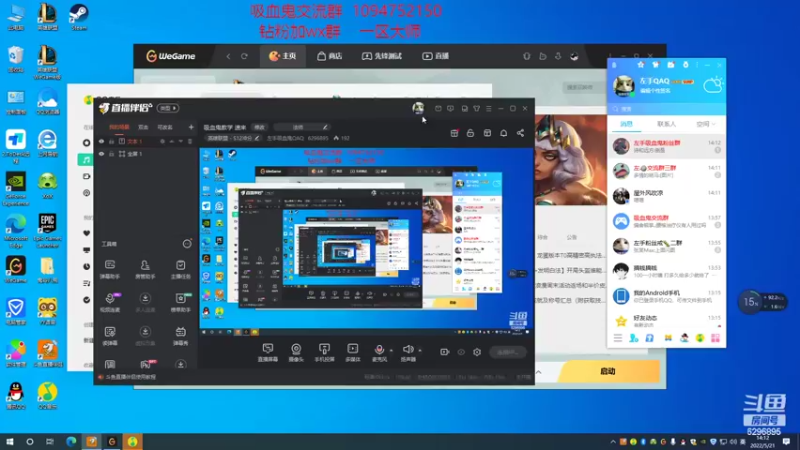Click the record video icon beside settings
800x450 pixels.
click(x=444, y=352)
